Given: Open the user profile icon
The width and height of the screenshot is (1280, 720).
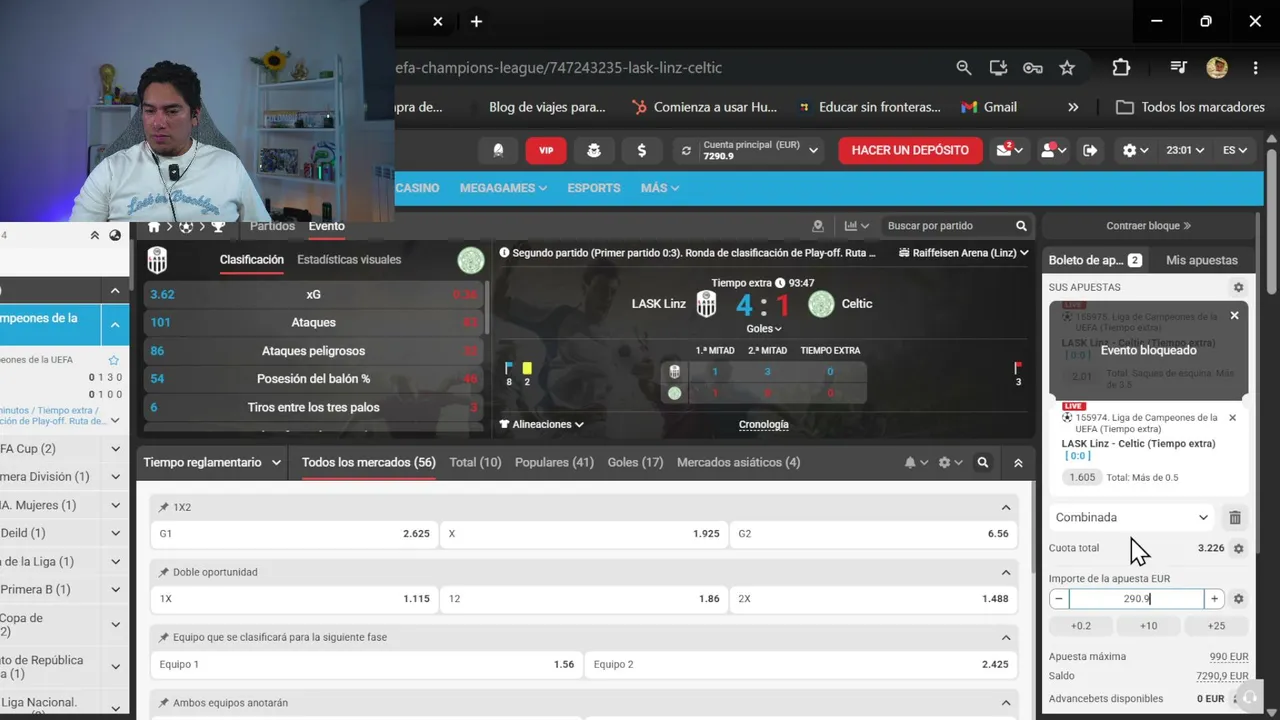Looking at the screenshot, I should pos(1052,150).
